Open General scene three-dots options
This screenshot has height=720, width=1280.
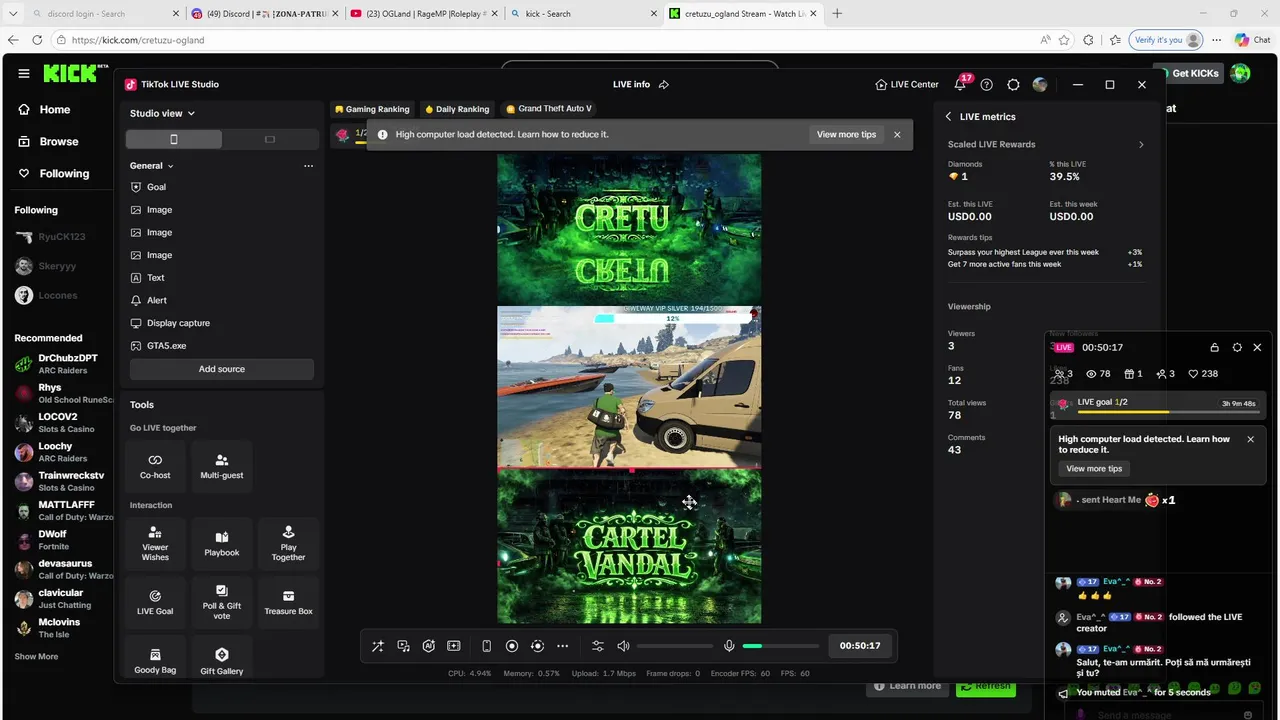[308, 166]
